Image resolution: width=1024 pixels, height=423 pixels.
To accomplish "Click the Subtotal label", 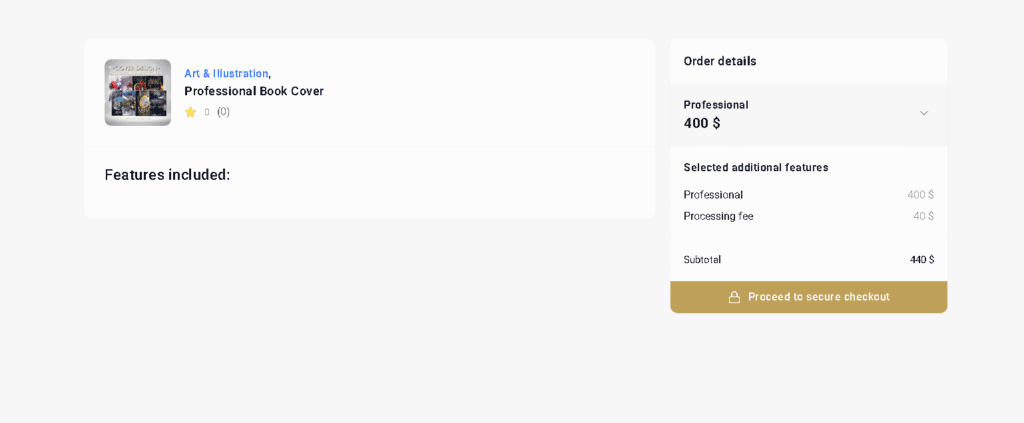I will [x=702, y=260].
